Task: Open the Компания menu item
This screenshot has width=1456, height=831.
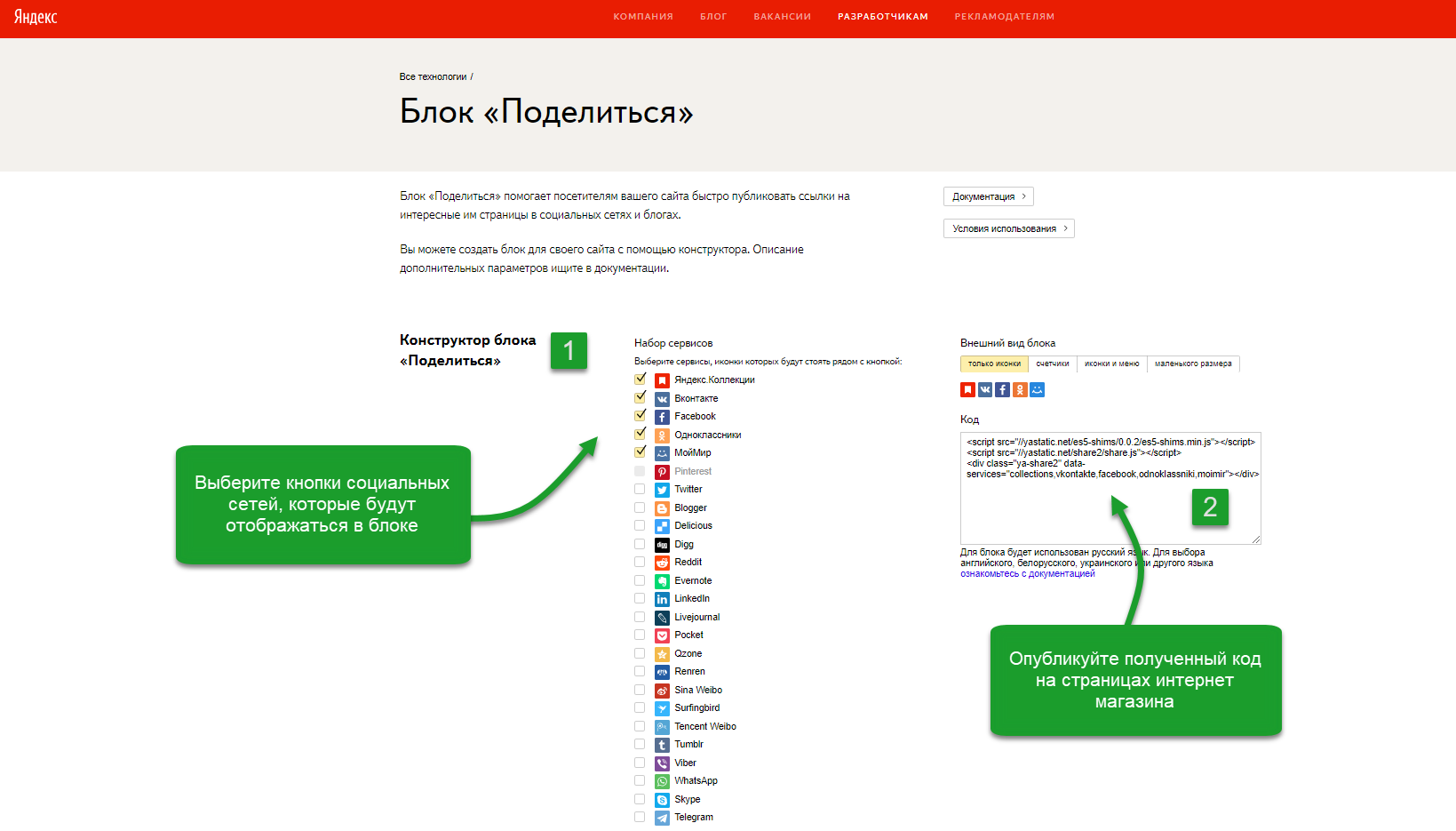Action: [643, 17]
